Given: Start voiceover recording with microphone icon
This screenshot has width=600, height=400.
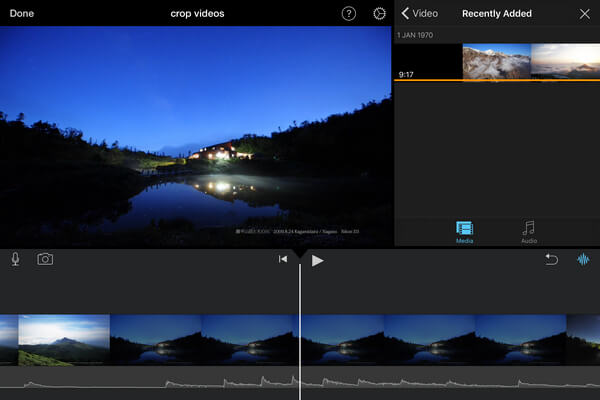Looking at the screenshot, I should point(16,259).
